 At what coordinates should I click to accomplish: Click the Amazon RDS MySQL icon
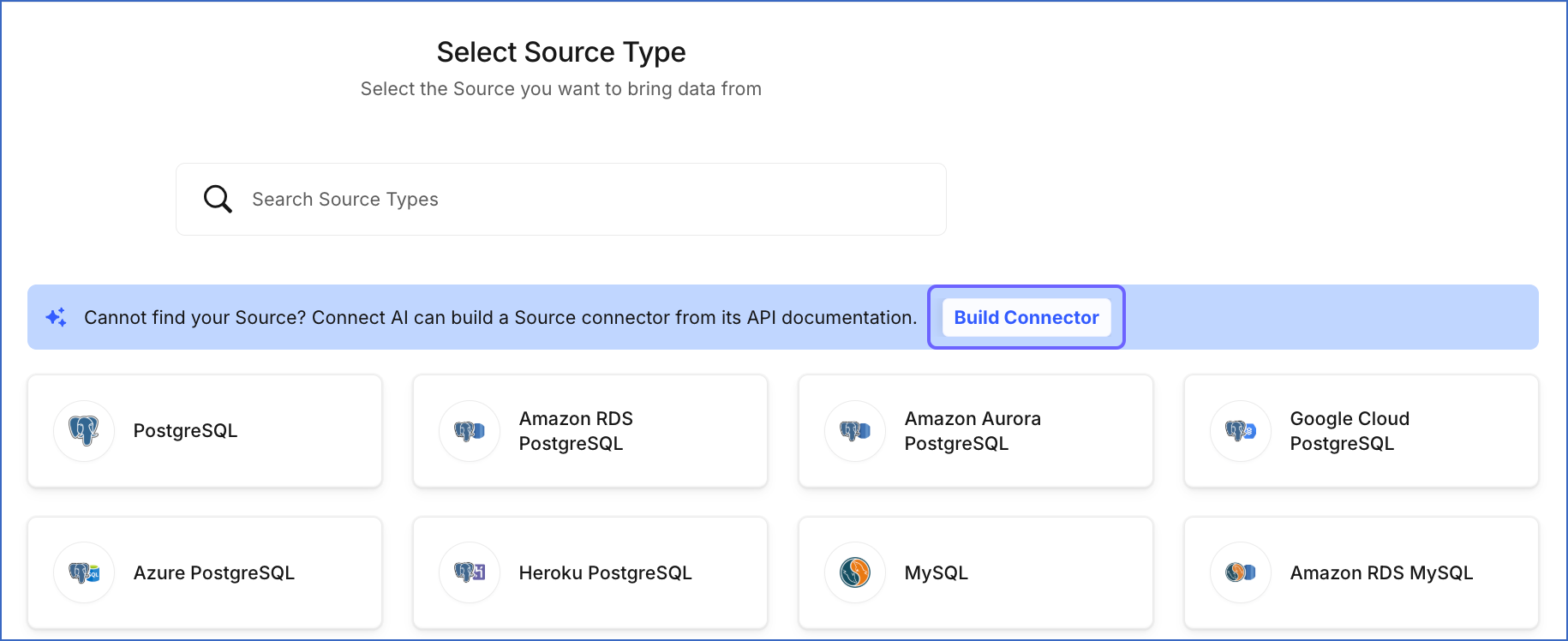[1241, 572]
